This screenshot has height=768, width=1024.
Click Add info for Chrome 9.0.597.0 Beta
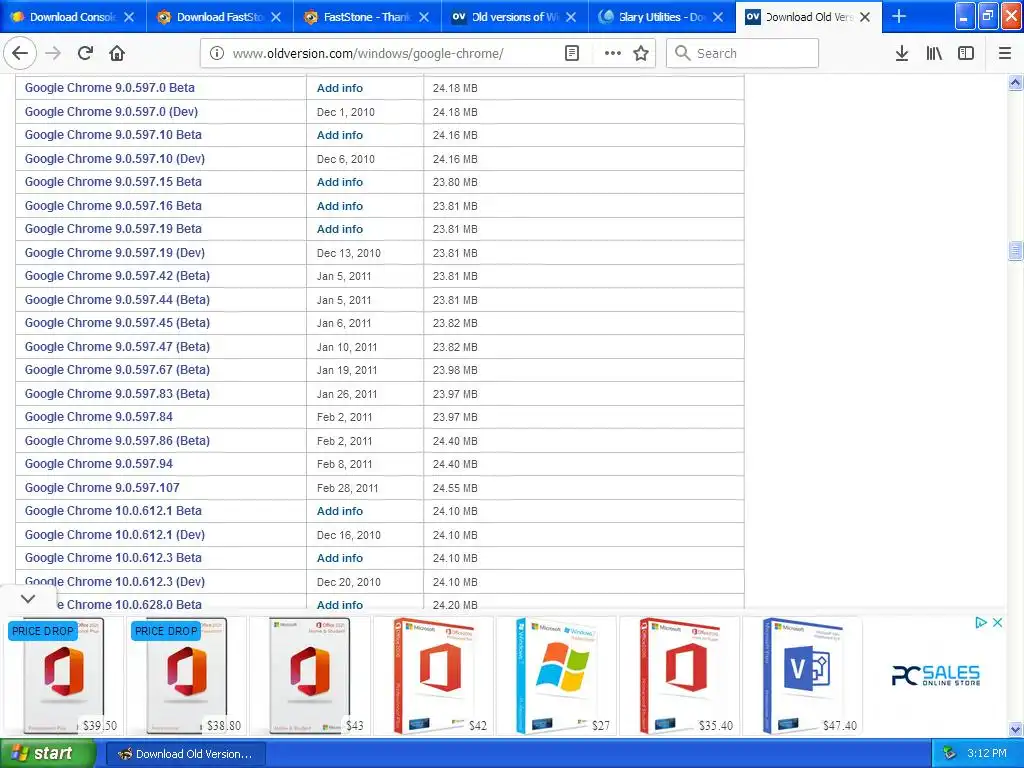coord(340,88)
